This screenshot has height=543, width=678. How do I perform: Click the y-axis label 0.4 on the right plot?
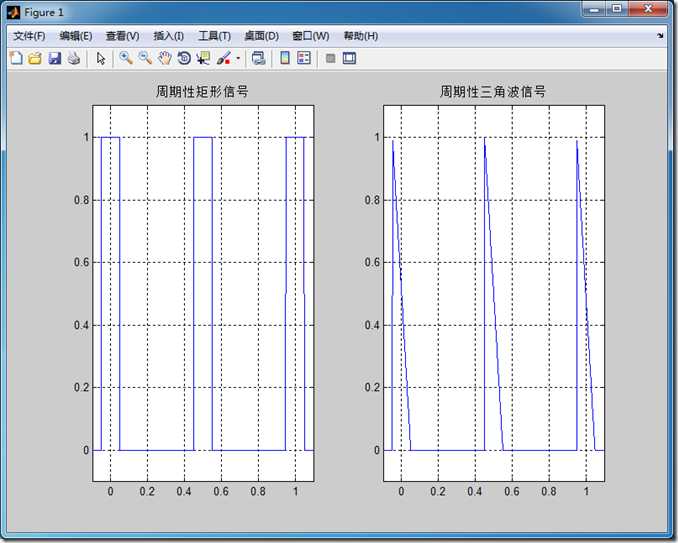[x=372, y=325]
